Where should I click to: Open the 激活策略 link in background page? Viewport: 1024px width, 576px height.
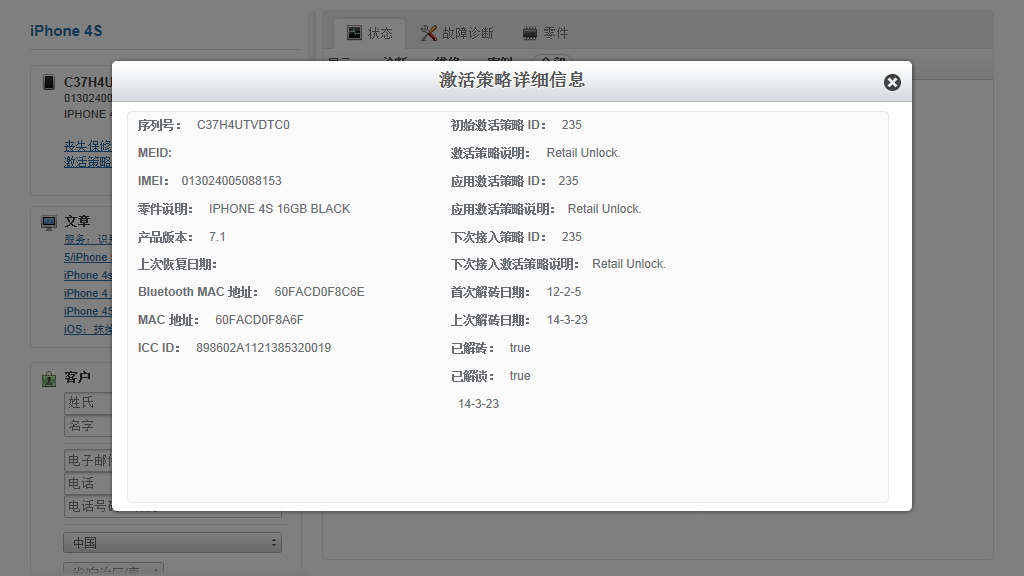pos(88,162)
